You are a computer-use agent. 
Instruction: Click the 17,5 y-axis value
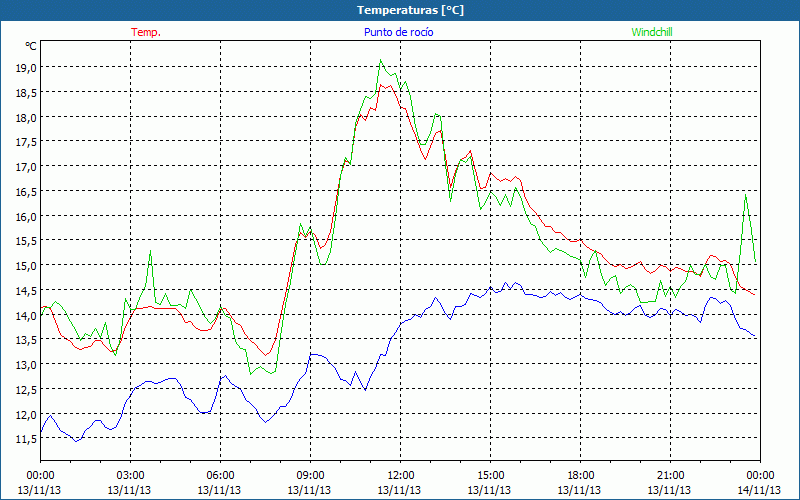[x=26, y=142]
